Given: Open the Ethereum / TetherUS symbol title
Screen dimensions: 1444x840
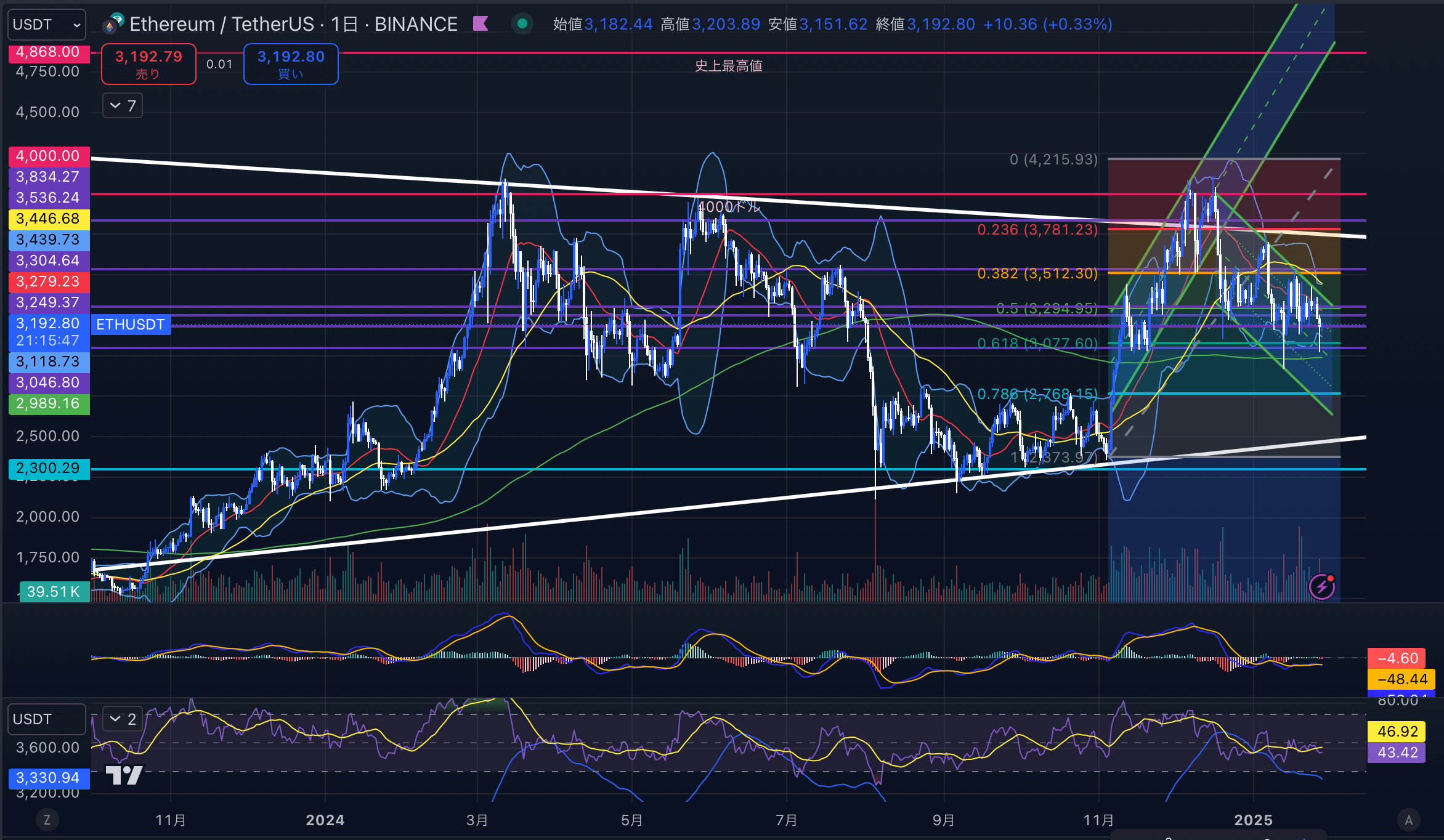Looking at the screenshot, I should (x=293, y=24).
